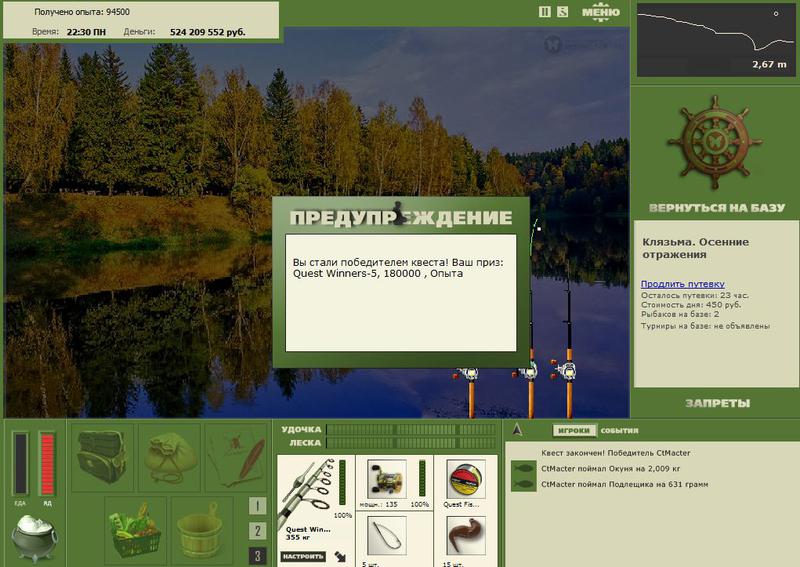Open the backpack inventory
800x567 pixels.
(x=102, y=457)
